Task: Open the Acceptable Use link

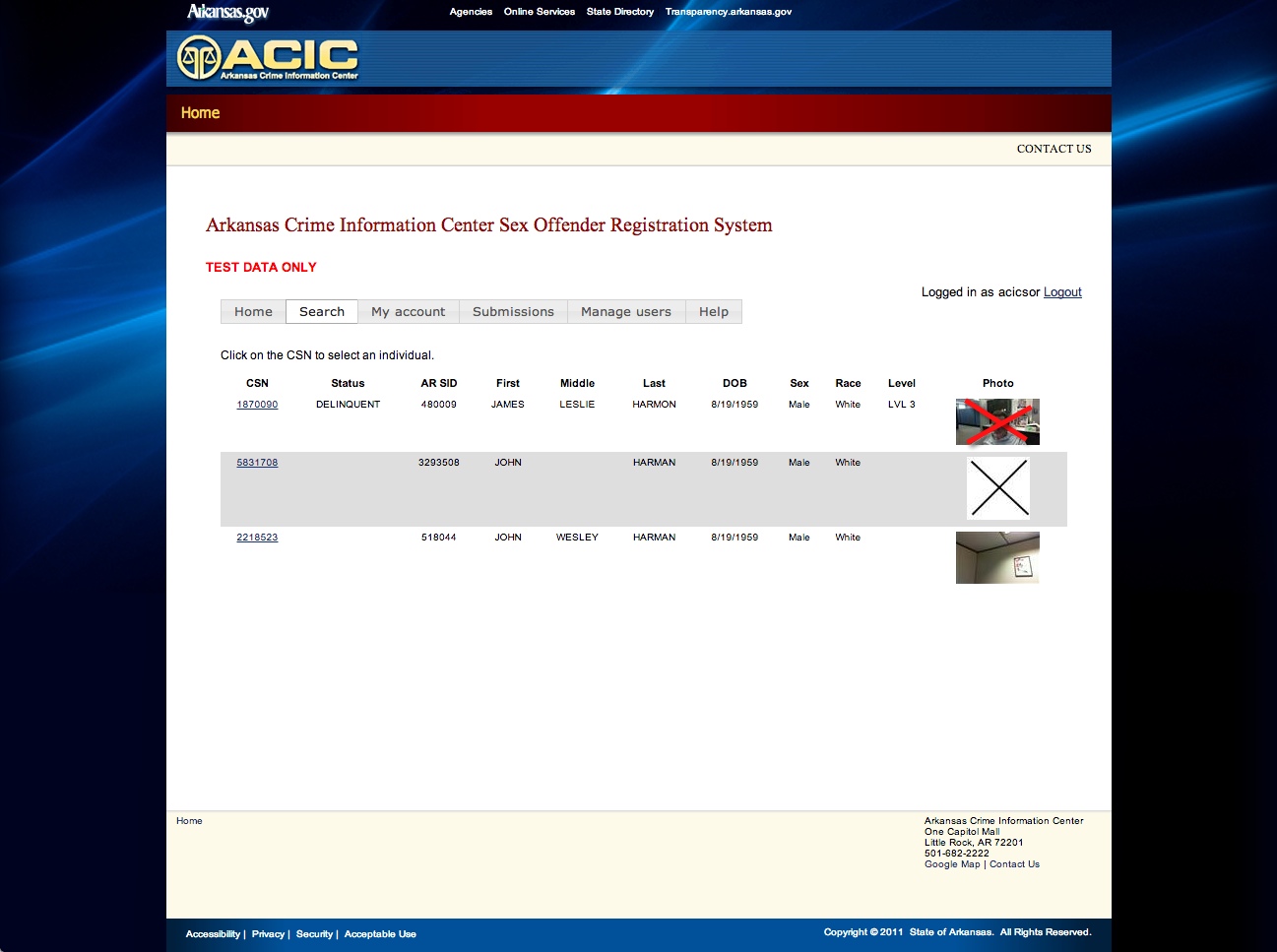Action: 380,934
